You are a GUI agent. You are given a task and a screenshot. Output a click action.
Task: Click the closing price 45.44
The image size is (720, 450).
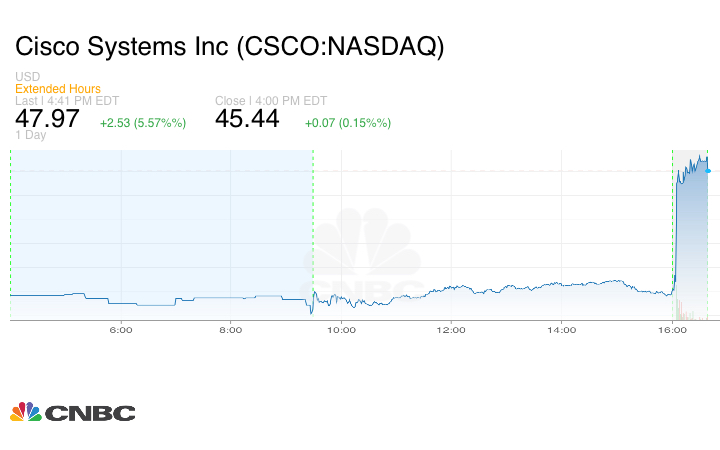(247, 119)
